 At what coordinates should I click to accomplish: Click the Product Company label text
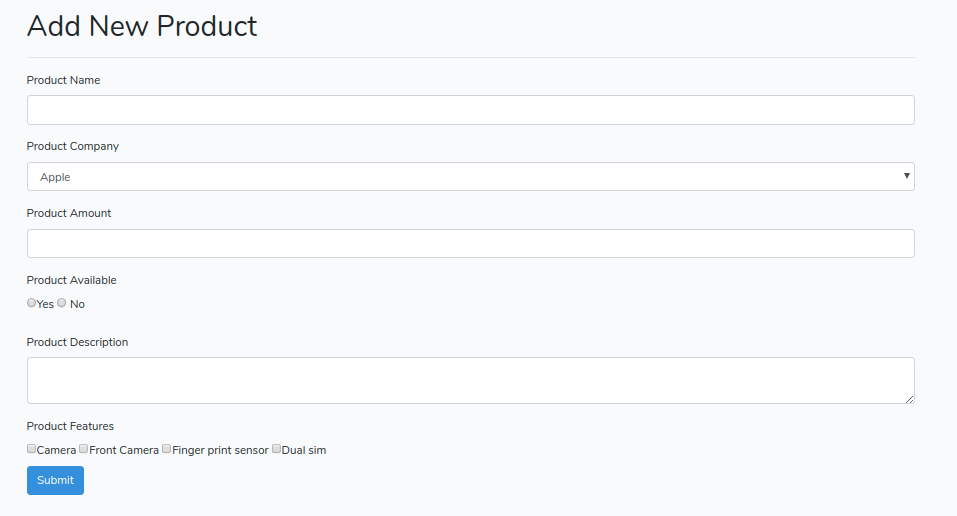point(72,146)
